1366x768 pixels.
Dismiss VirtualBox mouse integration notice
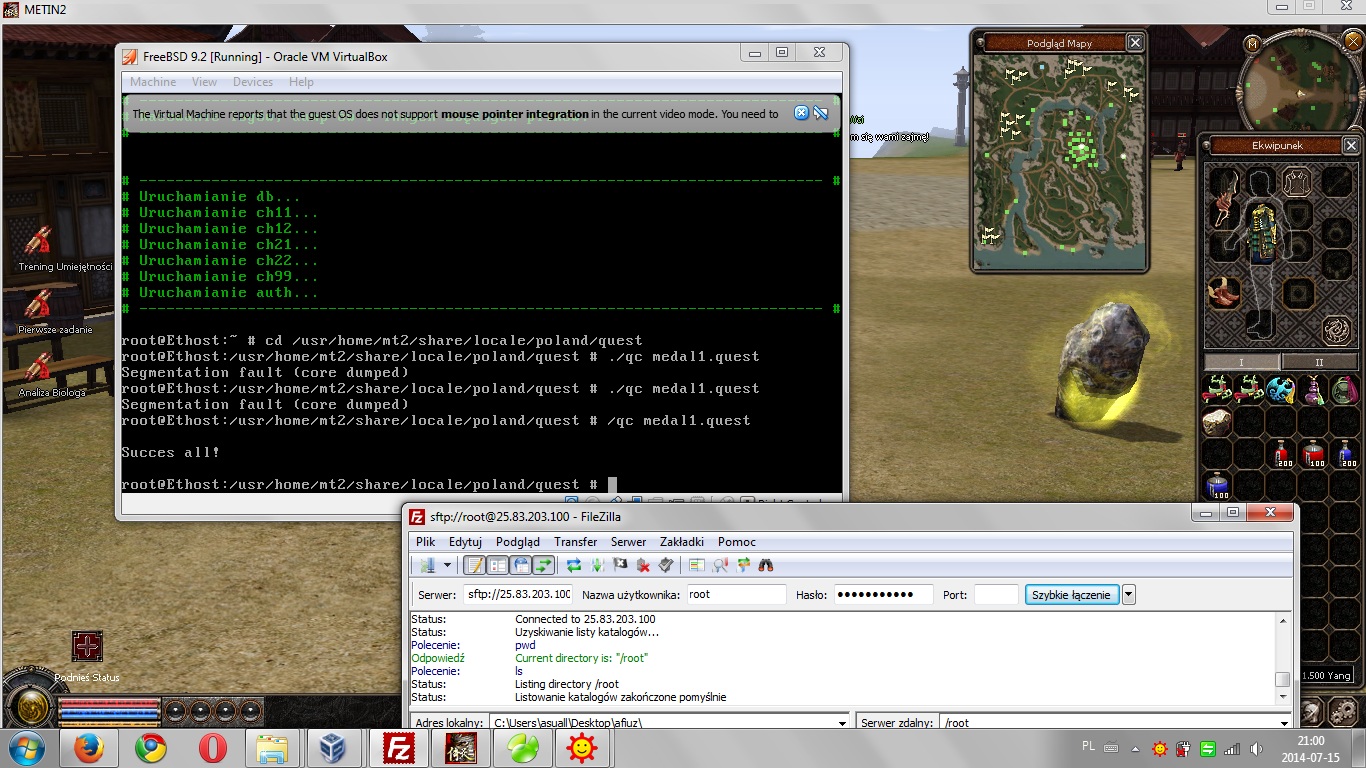801,113
